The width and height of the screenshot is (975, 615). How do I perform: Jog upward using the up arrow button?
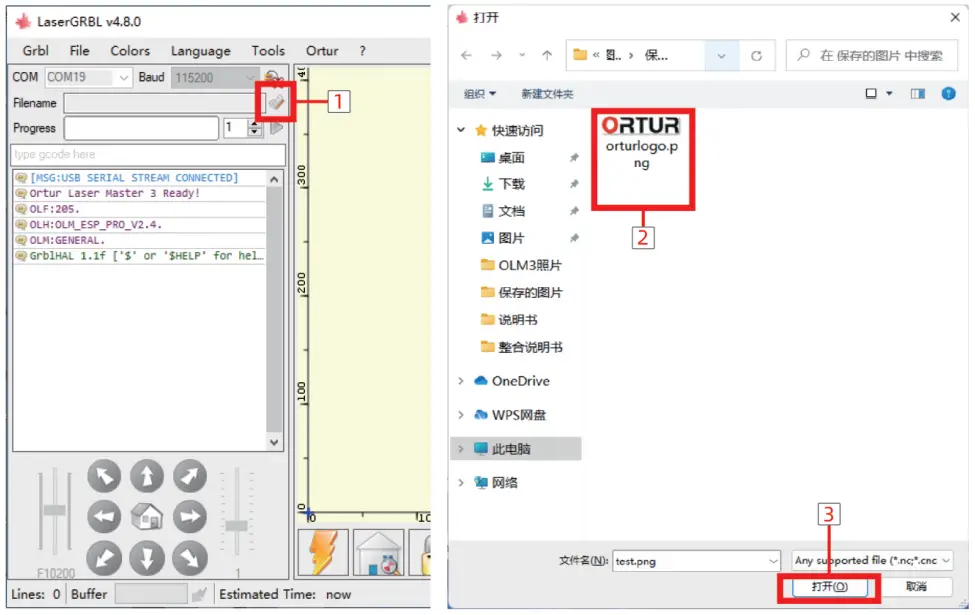(x=147, y=477)
